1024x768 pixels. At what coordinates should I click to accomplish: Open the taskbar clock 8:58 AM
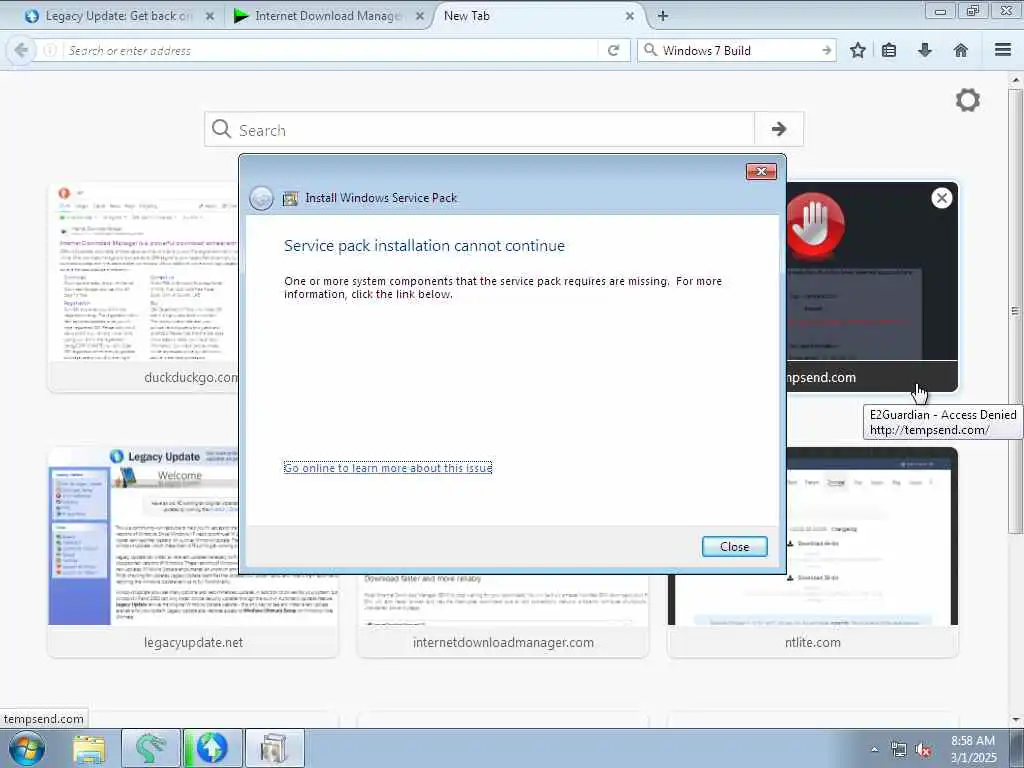point(973,749)
